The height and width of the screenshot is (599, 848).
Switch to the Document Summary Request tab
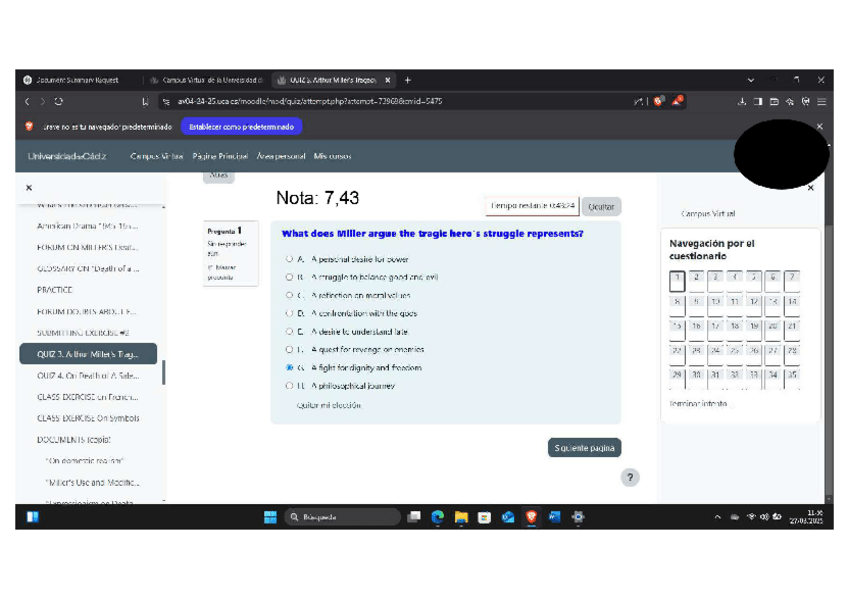click(76, 80)
